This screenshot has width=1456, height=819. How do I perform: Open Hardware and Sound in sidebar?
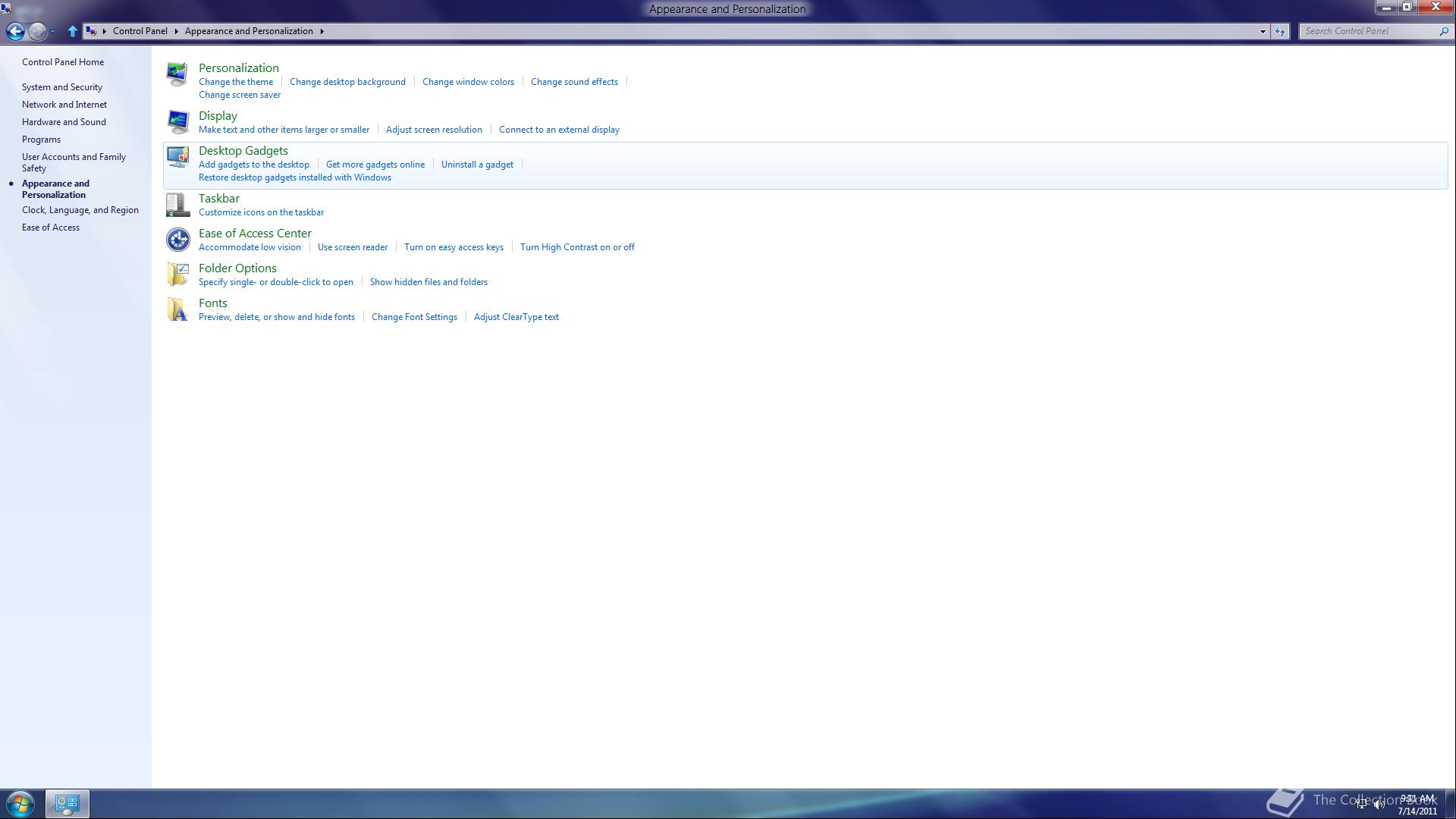tap(64, 122)
